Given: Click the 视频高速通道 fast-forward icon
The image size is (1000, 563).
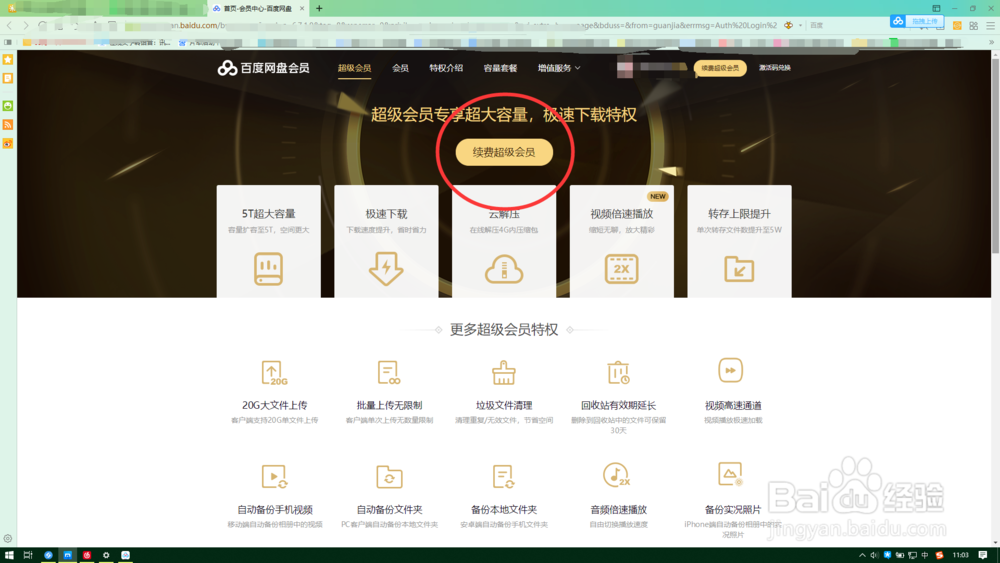Looking at the screenshot, I should pos(730,370).
